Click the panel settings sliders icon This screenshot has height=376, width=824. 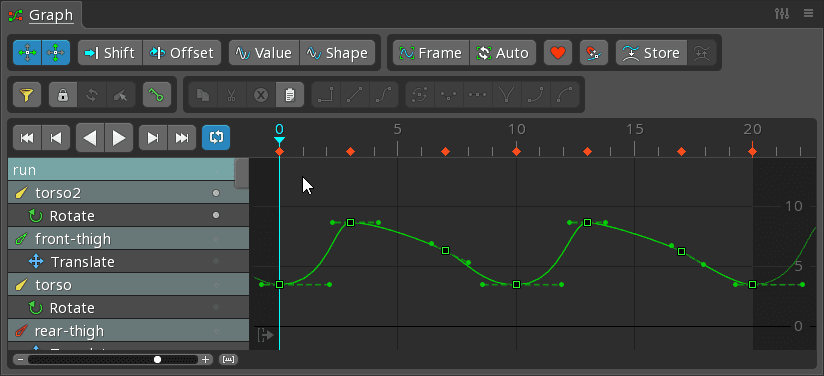click(x=782, y=14)
